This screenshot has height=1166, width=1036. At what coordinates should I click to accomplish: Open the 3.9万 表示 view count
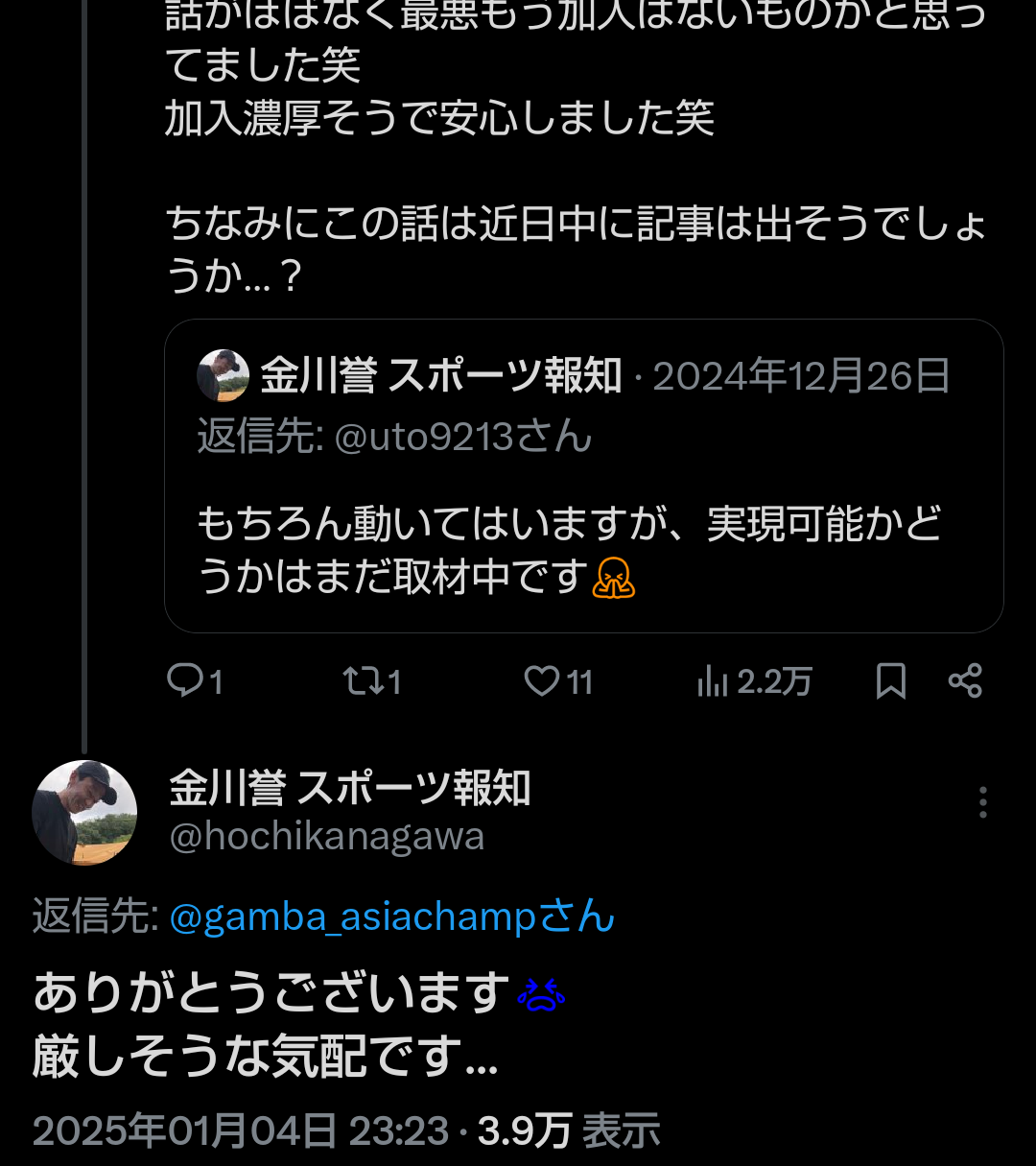pyautogui.click(x=569, y=1130)
